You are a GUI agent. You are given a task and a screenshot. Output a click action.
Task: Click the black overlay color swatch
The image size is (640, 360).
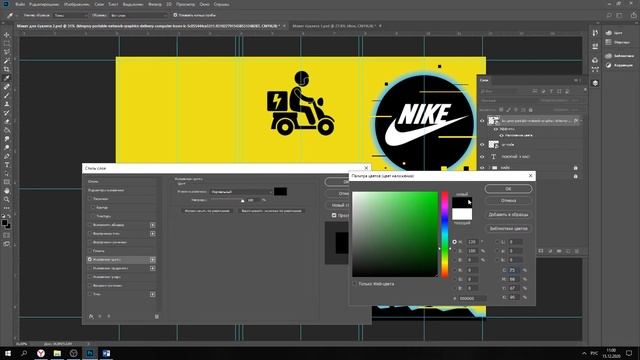click(280, 191)
